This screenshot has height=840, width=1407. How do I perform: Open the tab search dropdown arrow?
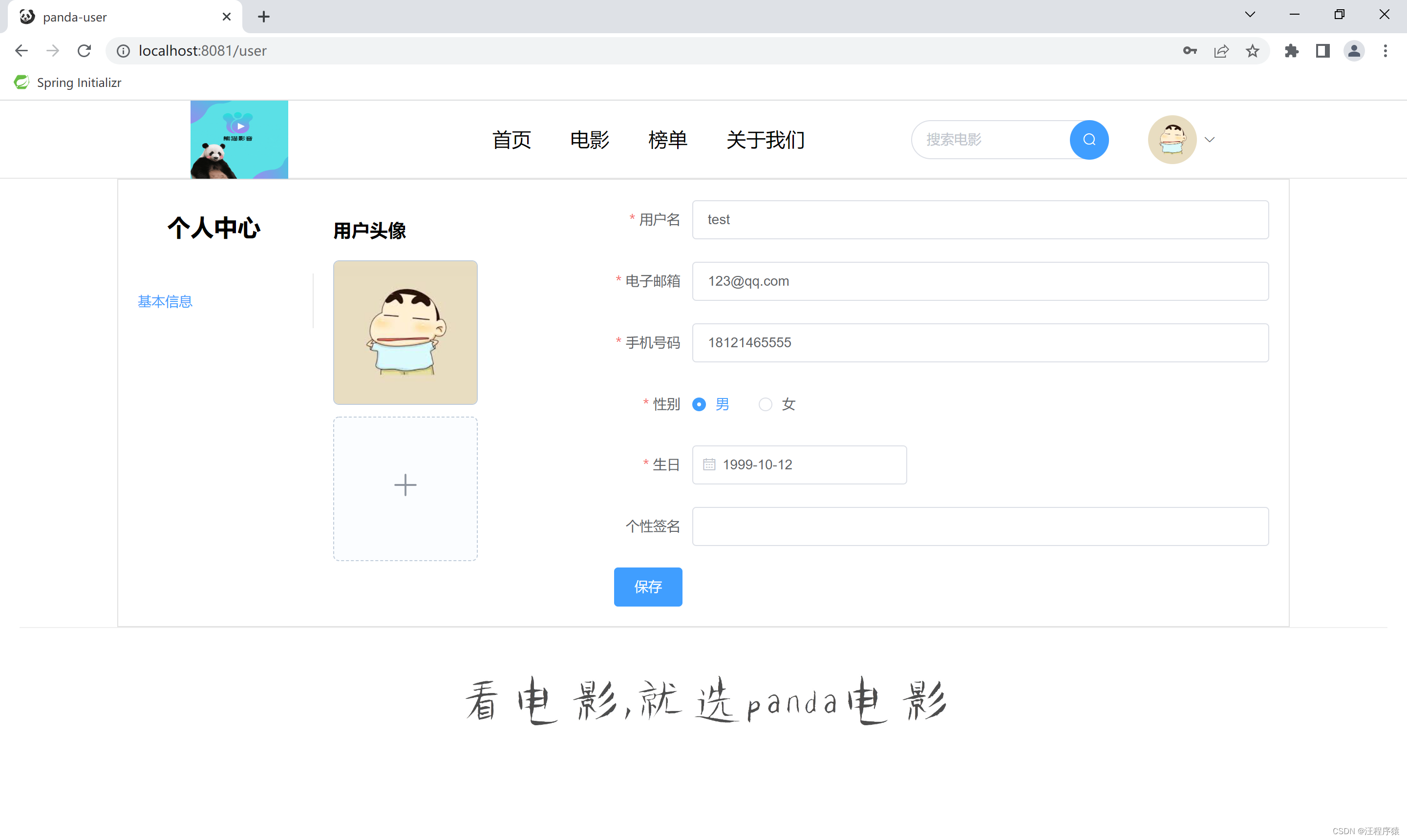(x=1250, y=14)
